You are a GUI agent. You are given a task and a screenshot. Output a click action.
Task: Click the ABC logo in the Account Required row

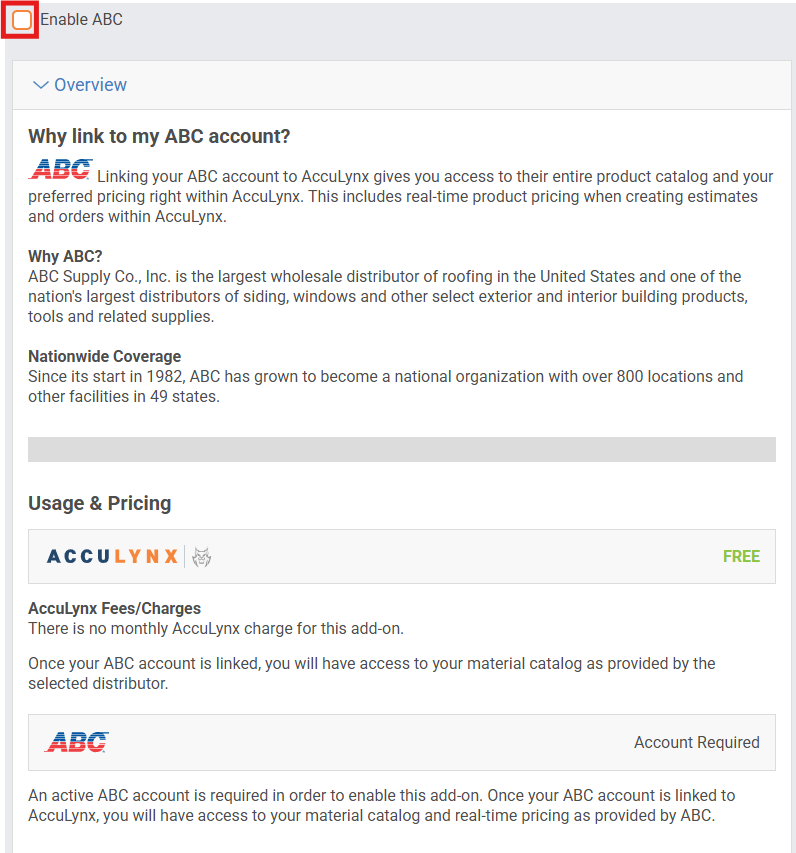[77, 742]
